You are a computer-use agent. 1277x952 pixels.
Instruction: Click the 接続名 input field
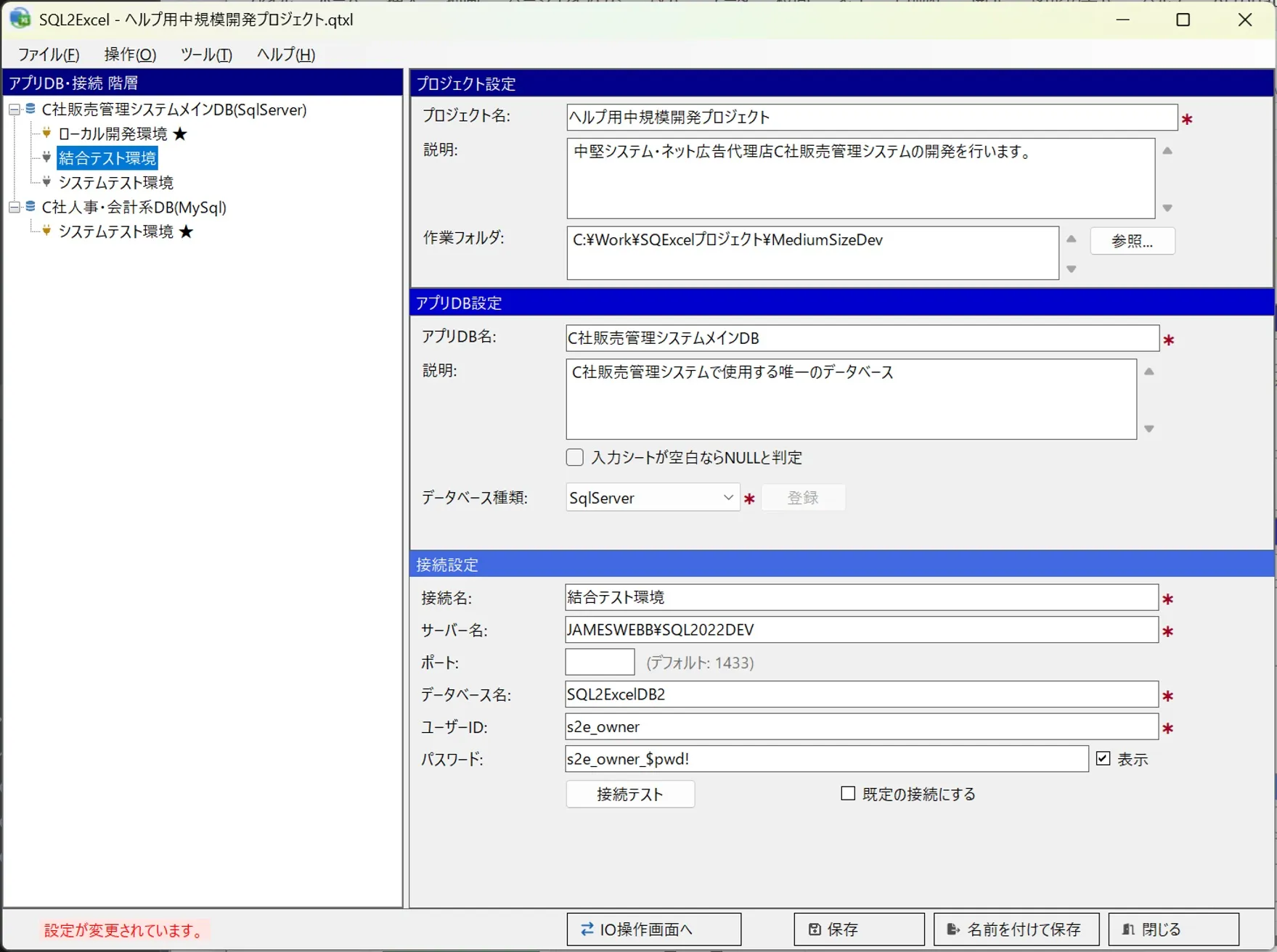pyautogui.click(x=862, y=597)
